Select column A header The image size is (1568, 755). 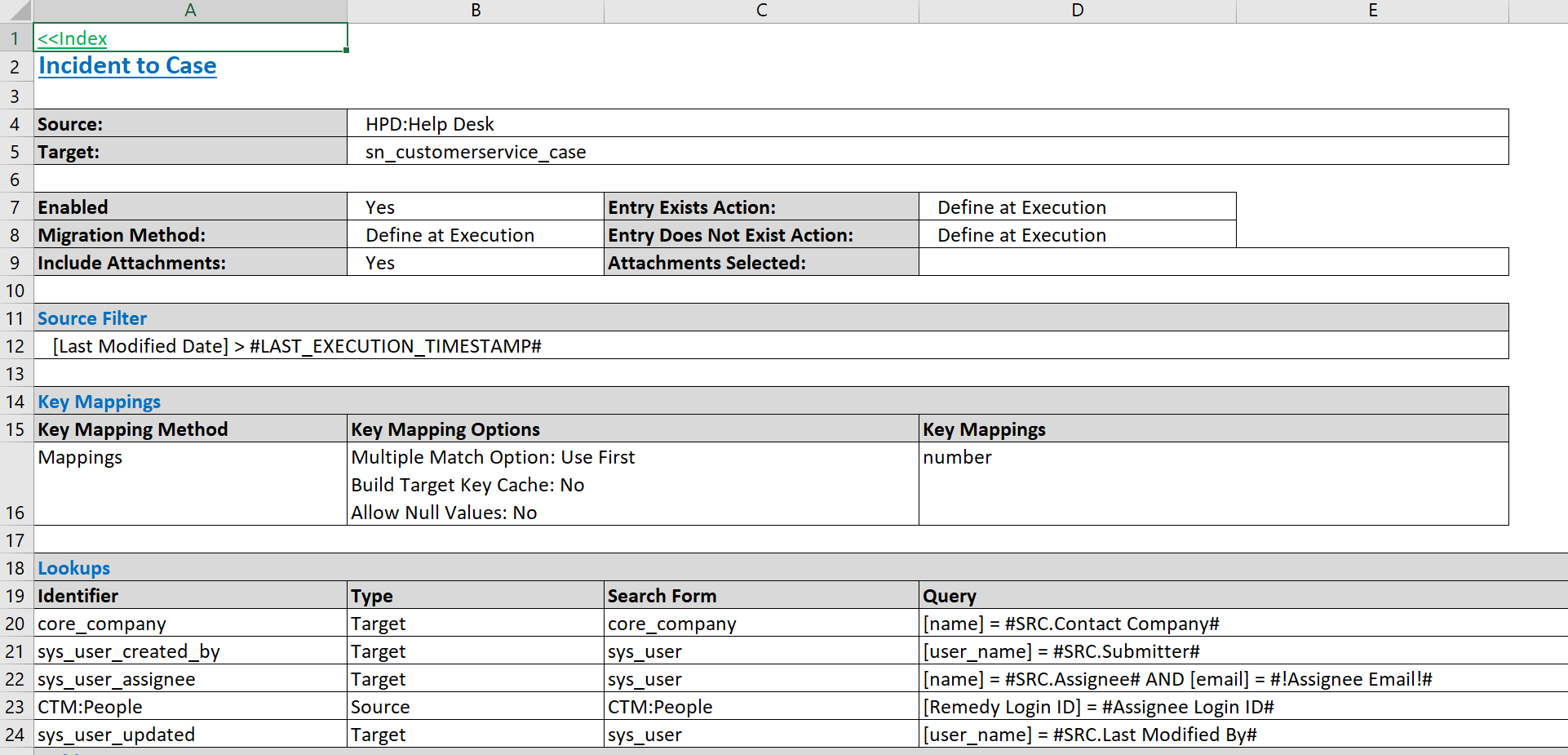190,11
